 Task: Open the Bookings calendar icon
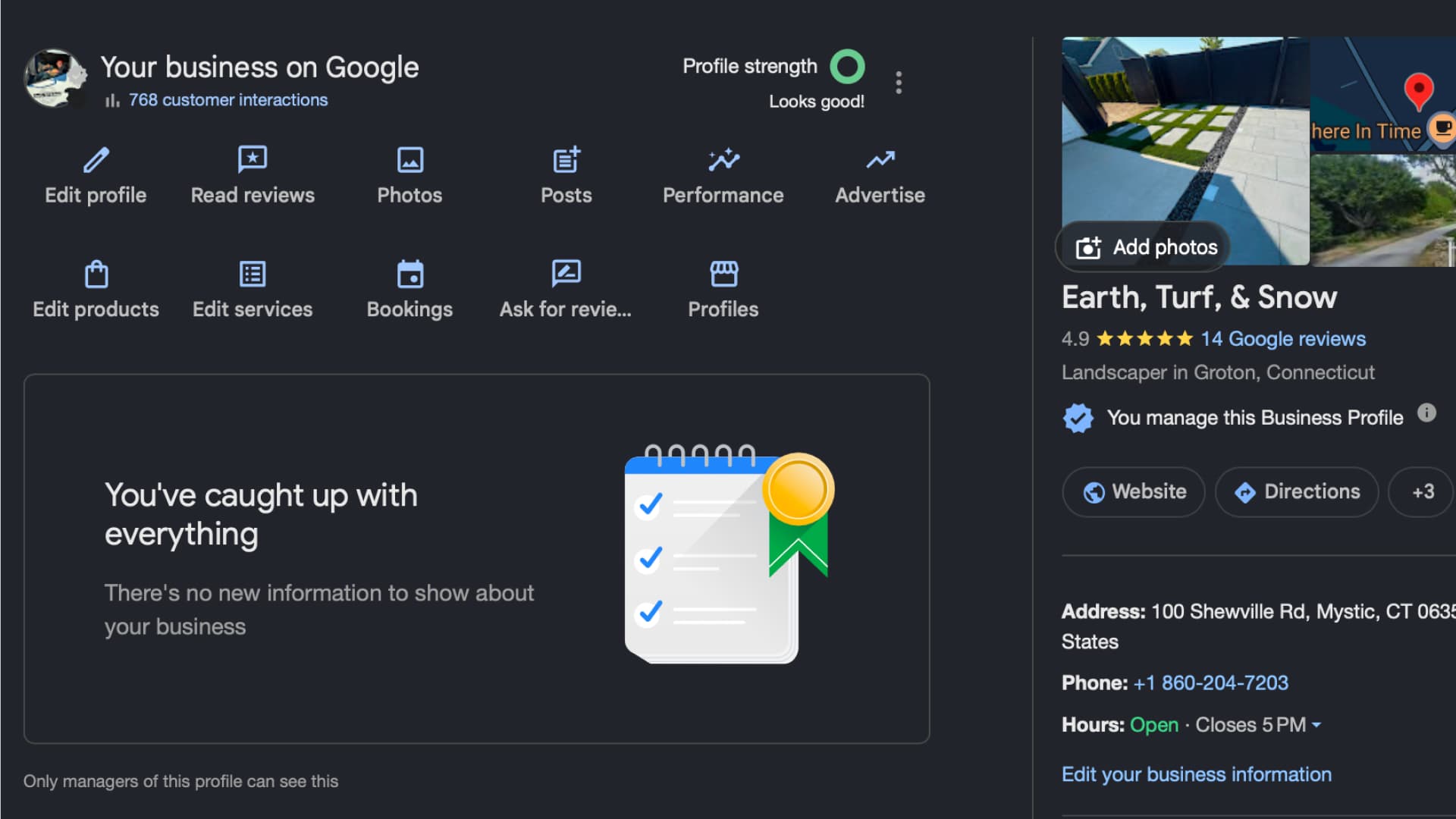(409, 274)
